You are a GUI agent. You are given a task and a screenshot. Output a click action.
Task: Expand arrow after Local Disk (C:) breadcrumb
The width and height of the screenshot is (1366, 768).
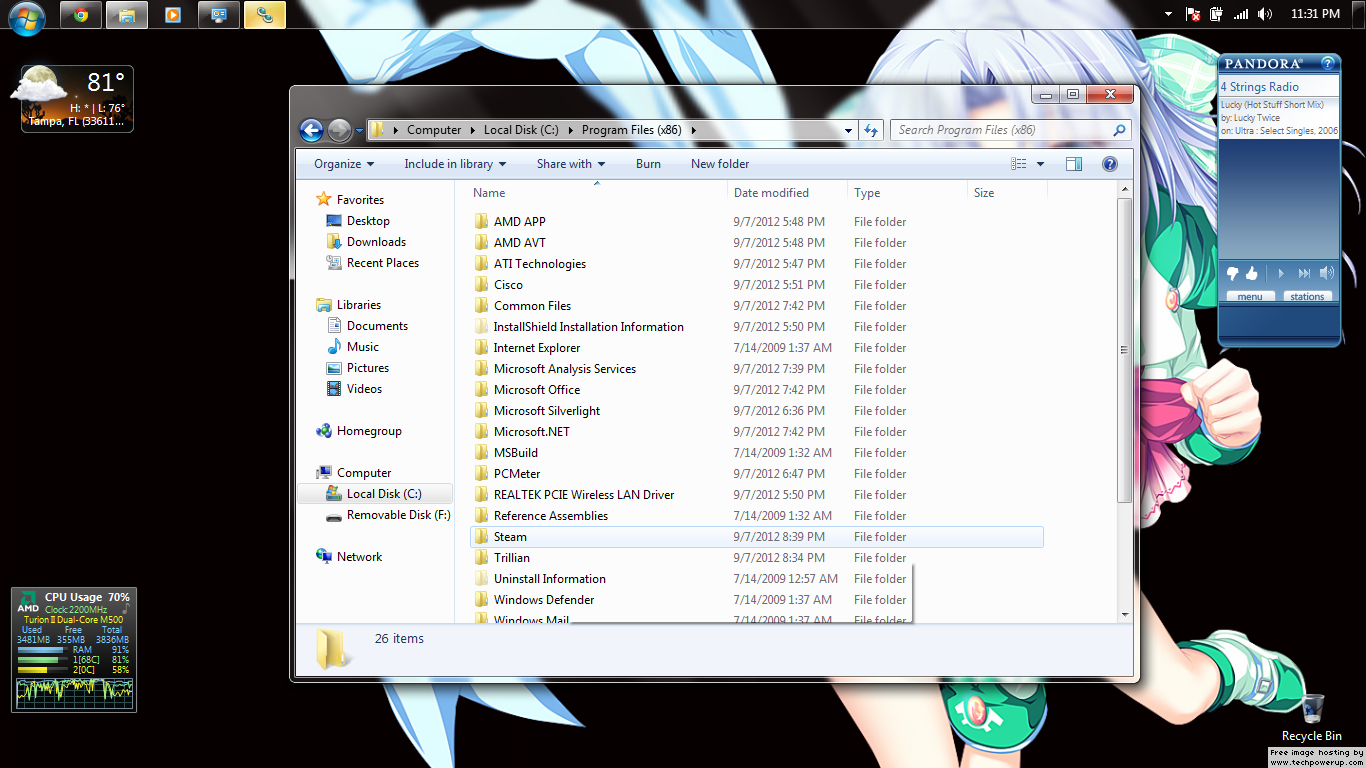pos(570,130)
